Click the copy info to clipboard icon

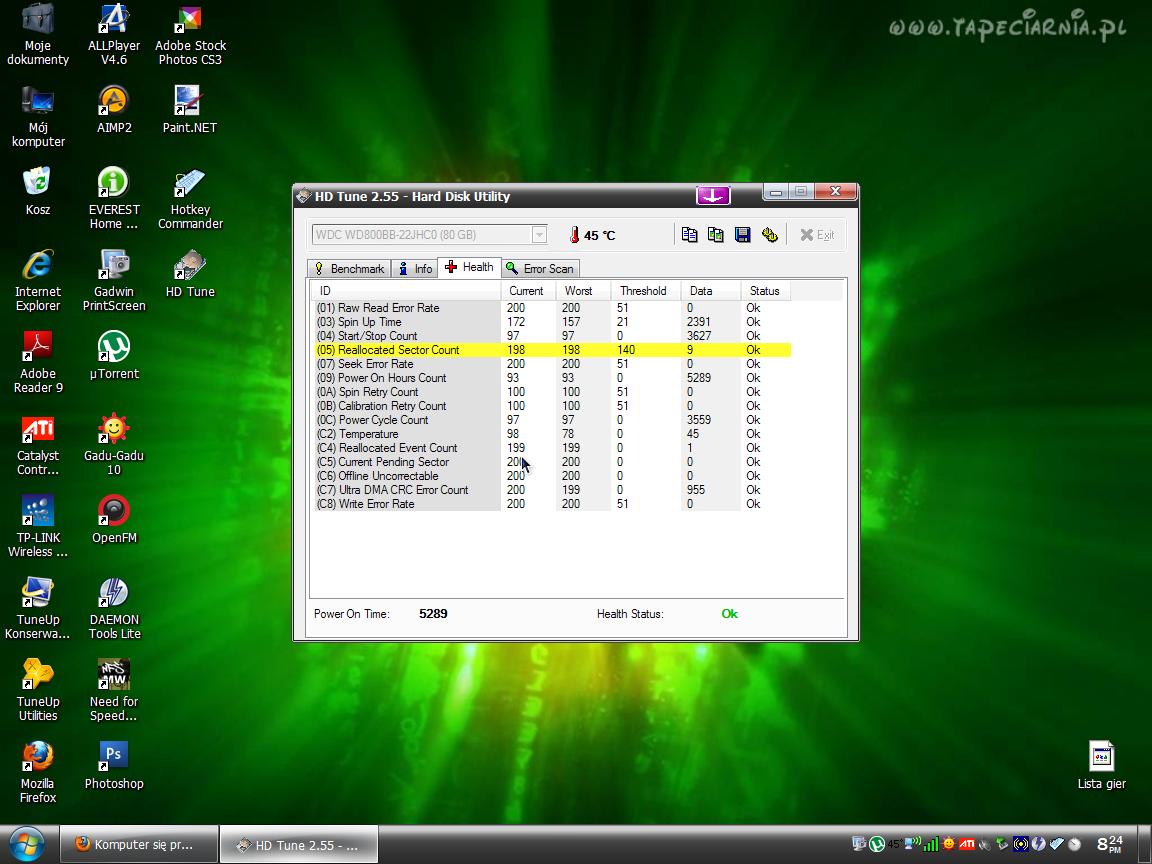click(x=689, y=235)
